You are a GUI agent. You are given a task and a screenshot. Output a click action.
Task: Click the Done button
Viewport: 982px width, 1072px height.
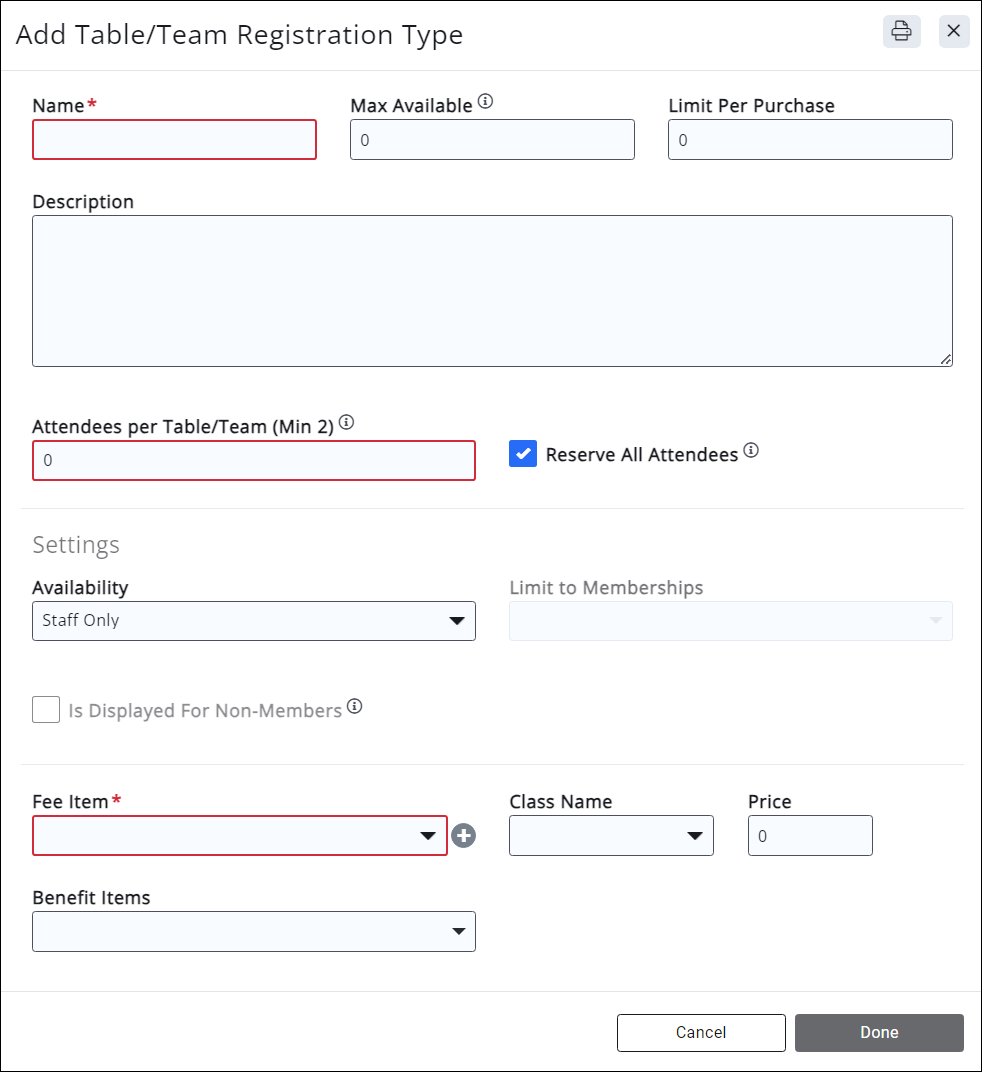[x=879, y=1033]
